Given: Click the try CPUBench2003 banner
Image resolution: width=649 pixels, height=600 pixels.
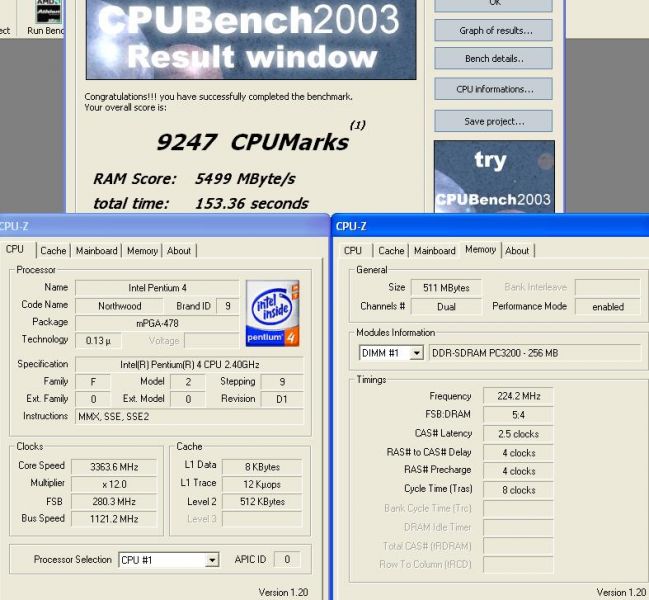Looking at the screenshot, I should [x=494, y=177].
